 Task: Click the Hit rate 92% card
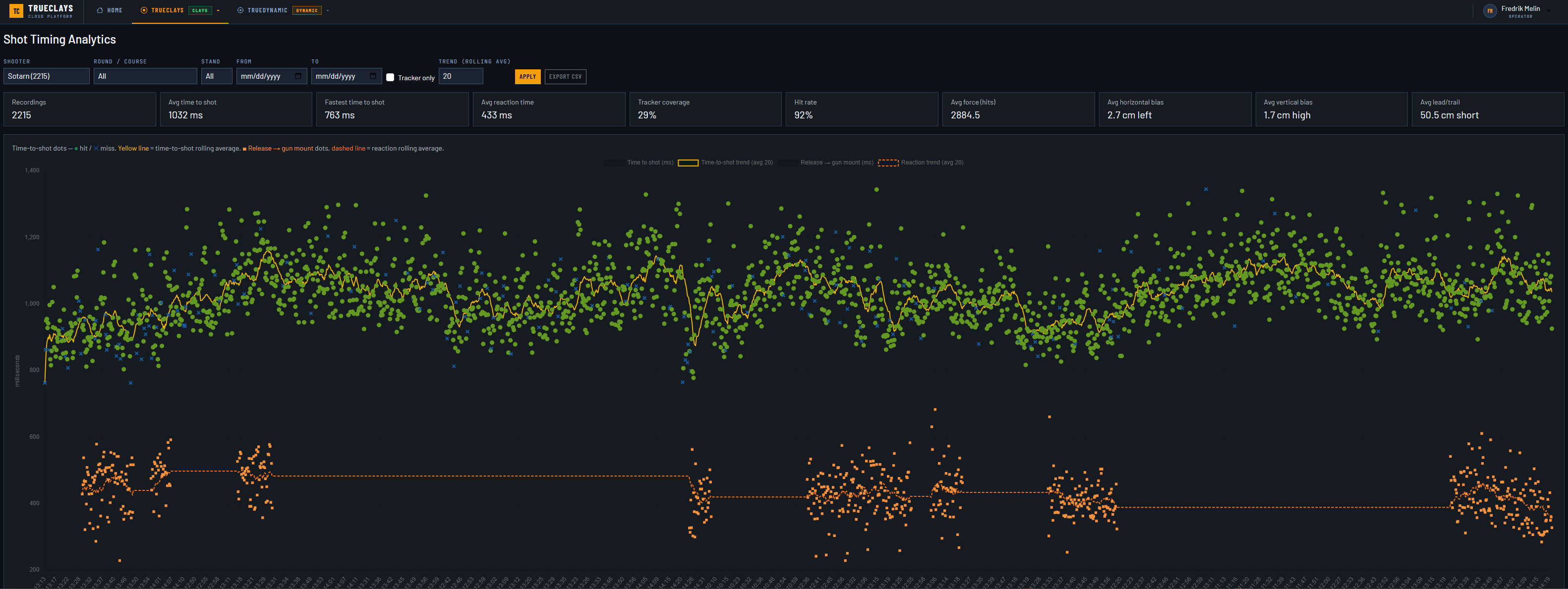(x=862, y=109)
